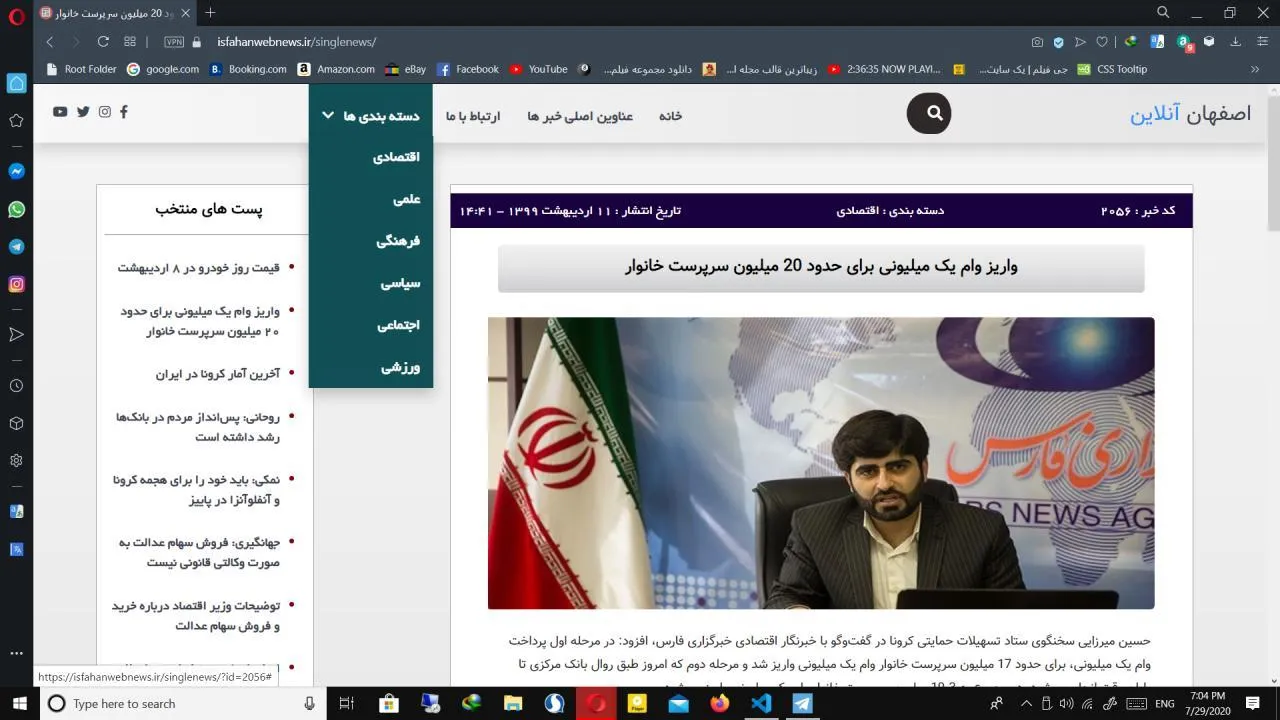
Task: Open the آخرین آمار کرونا در ایران post
Action: point(217,374)
